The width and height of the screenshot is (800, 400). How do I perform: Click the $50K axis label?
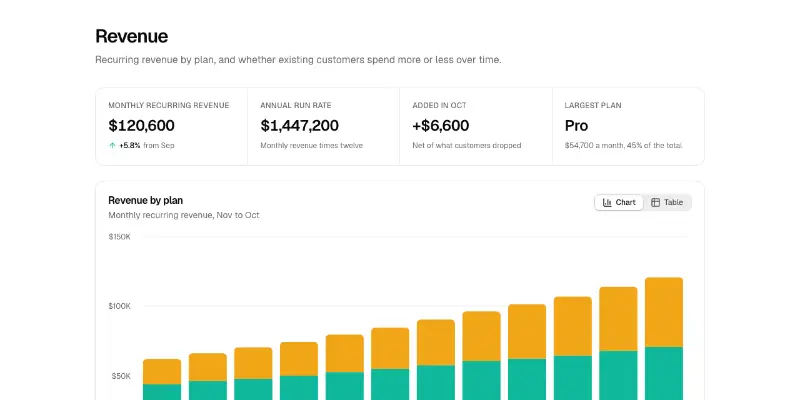pos(121,376)
